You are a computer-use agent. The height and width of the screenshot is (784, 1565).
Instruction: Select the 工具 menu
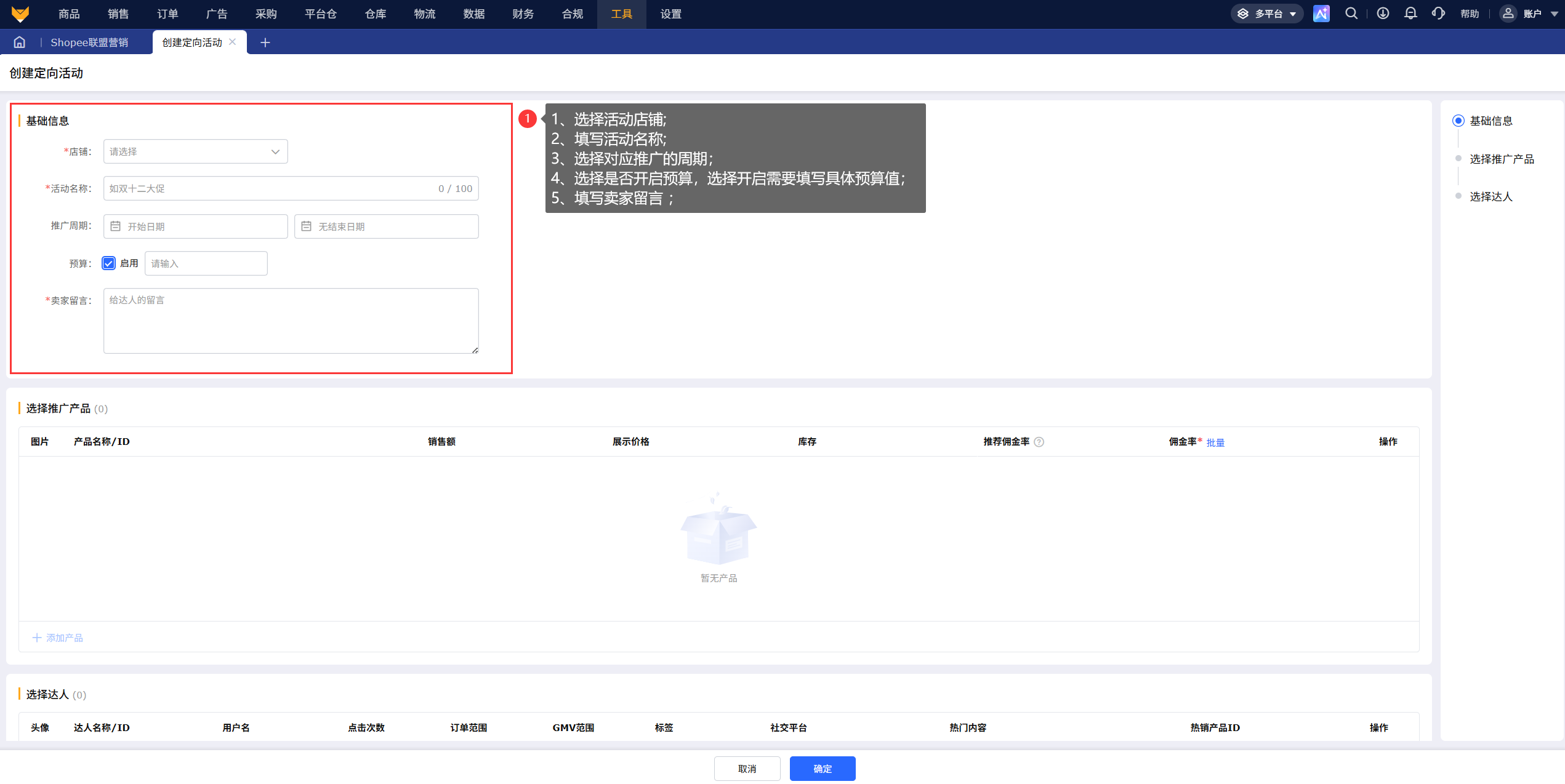(x=622, y=14)
